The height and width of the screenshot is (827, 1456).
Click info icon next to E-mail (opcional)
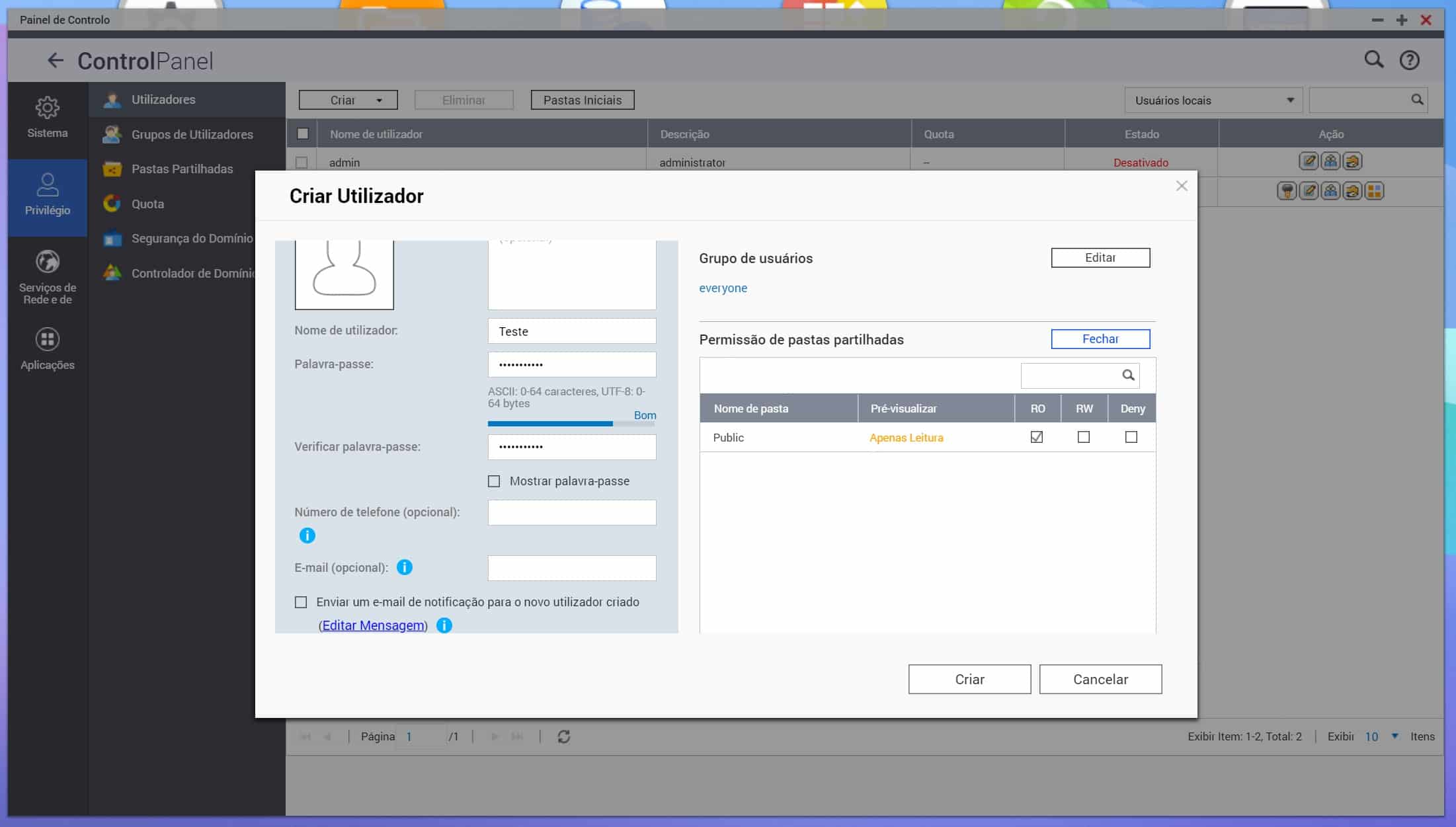coord(405,567)
